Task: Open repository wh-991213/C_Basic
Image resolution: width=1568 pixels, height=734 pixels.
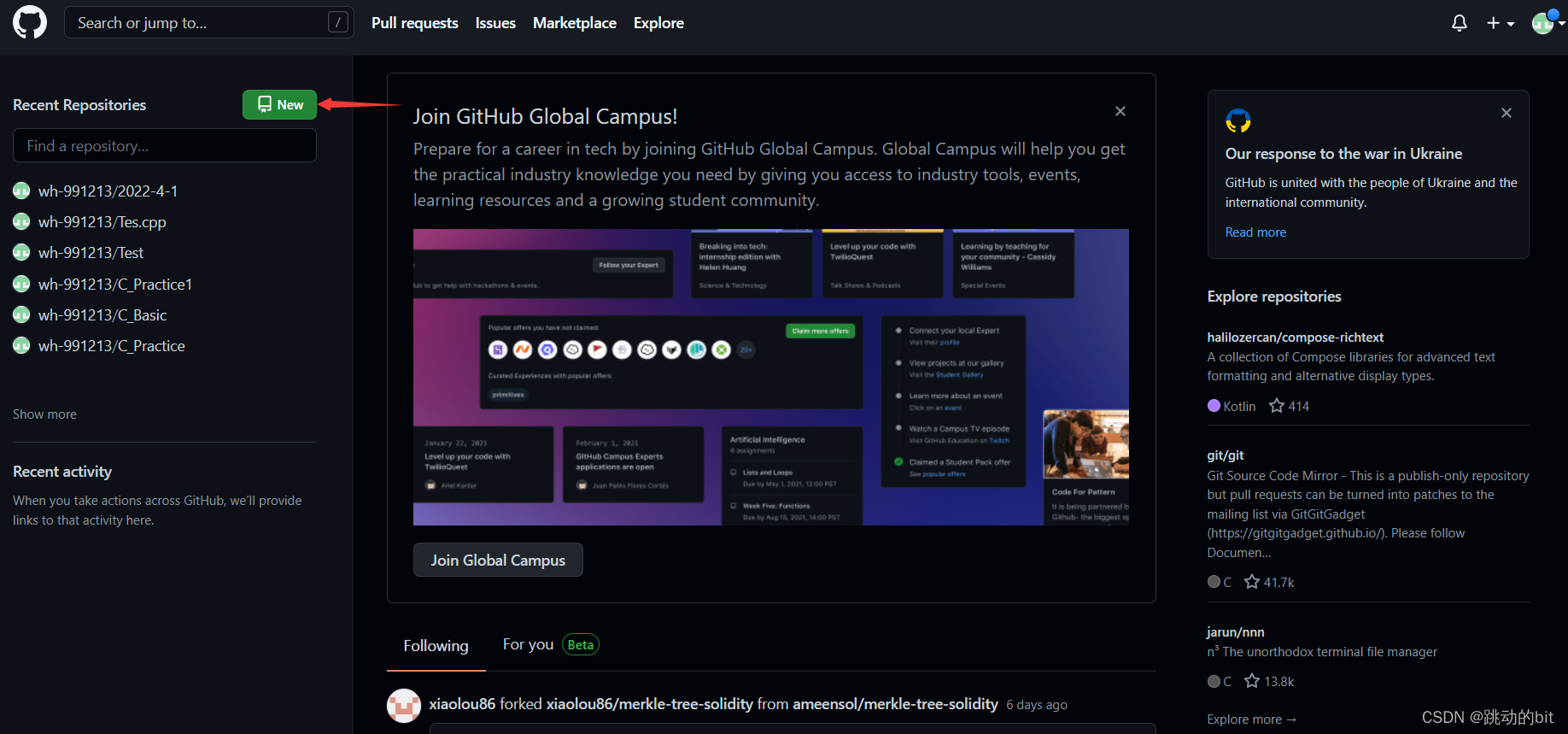Action: (x=102, y=315)
